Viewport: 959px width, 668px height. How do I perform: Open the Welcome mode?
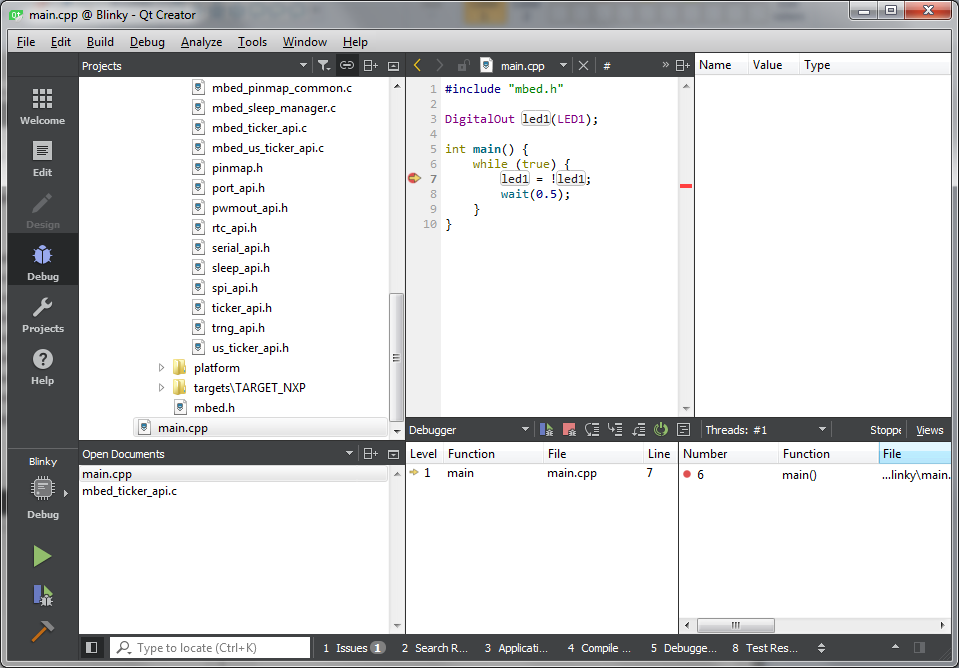pyautogui.click(x=42, y=106)
